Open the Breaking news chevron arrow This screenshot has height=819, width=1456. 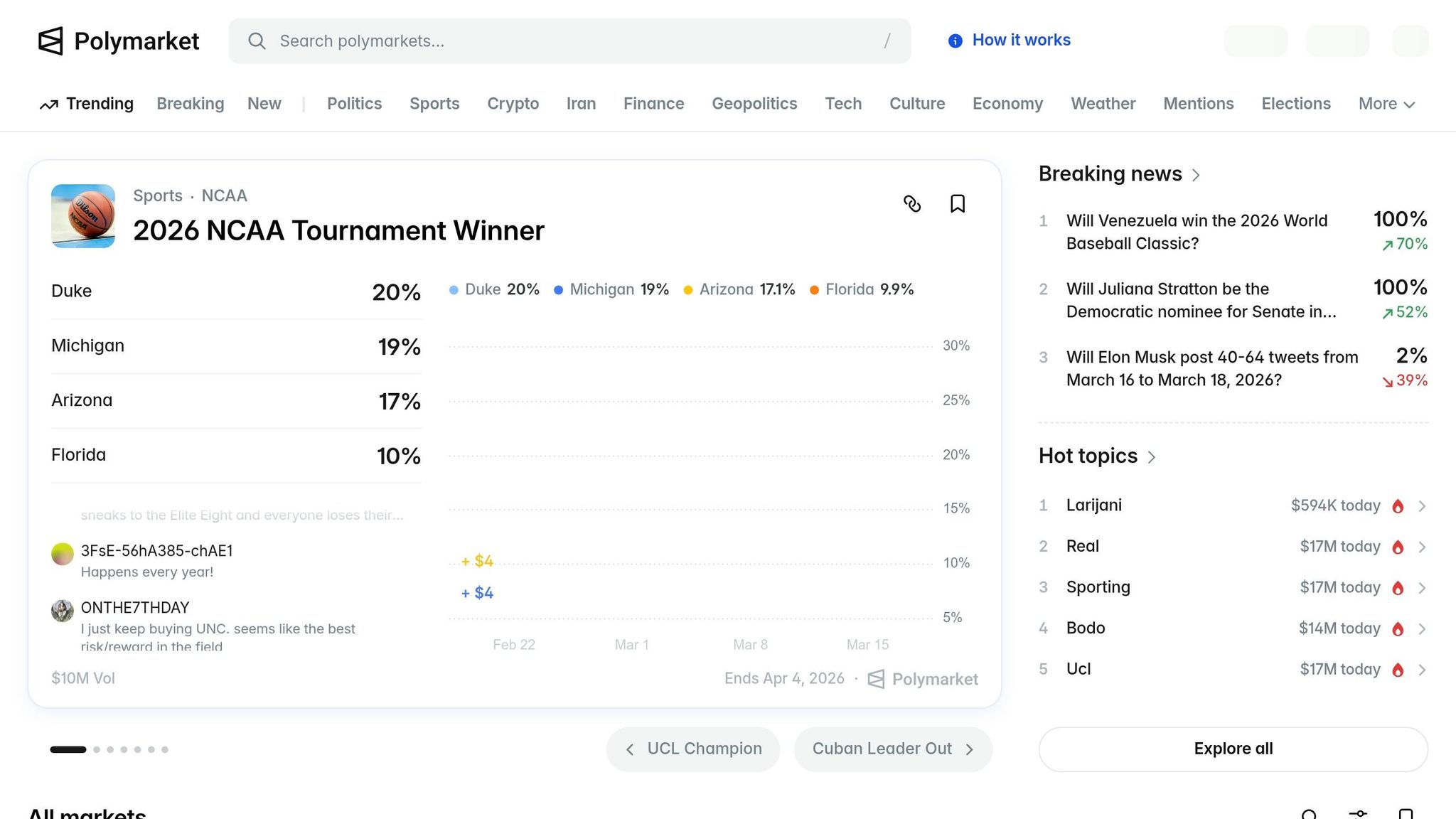[1196, 175]
